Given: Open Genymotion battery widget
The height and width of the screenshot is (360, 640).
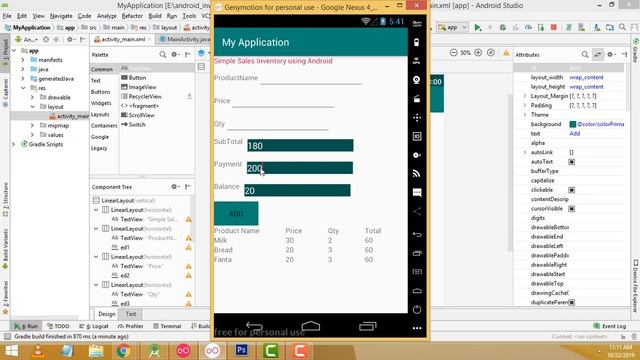Looking at the screenshot, I should 417,42.
